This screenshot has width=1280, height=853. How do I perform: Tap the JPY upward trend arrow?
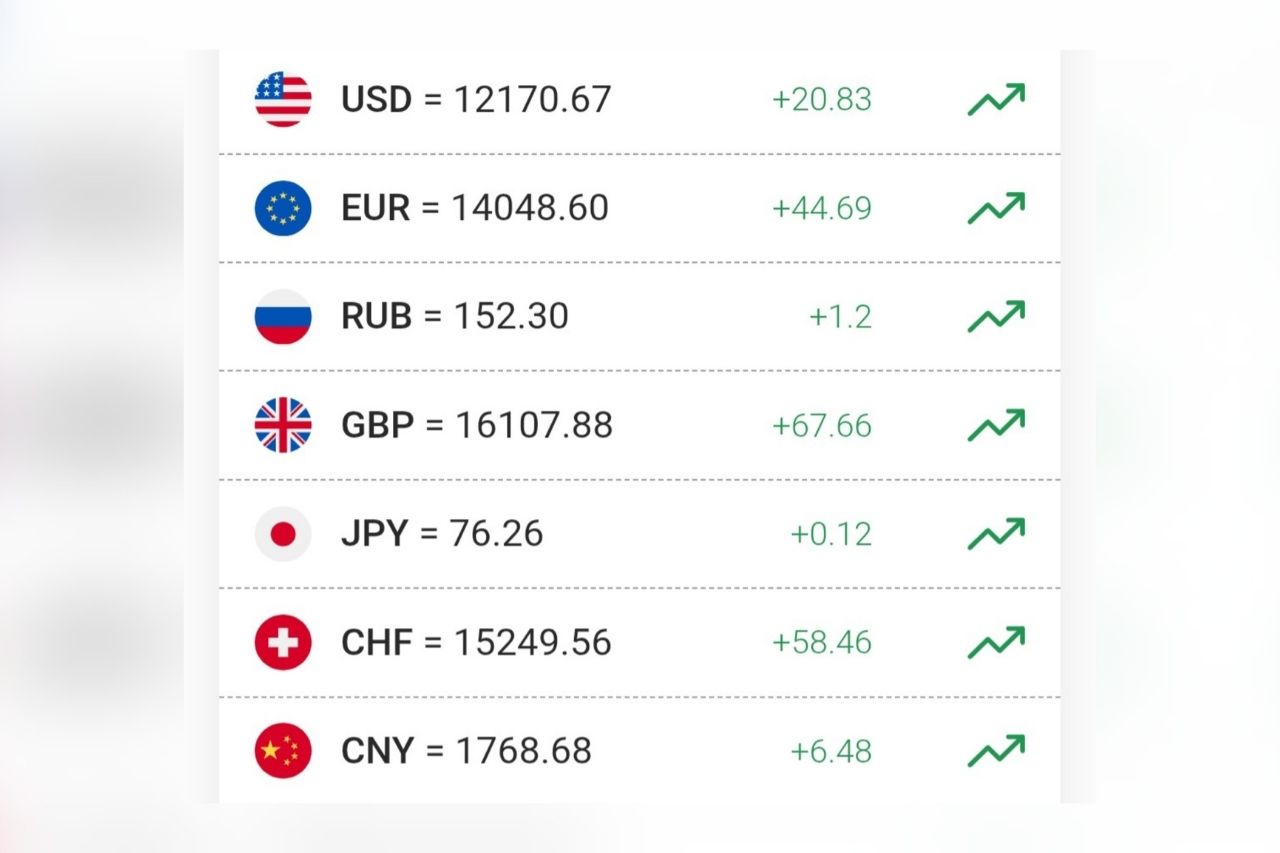click(x=996, y=534)
